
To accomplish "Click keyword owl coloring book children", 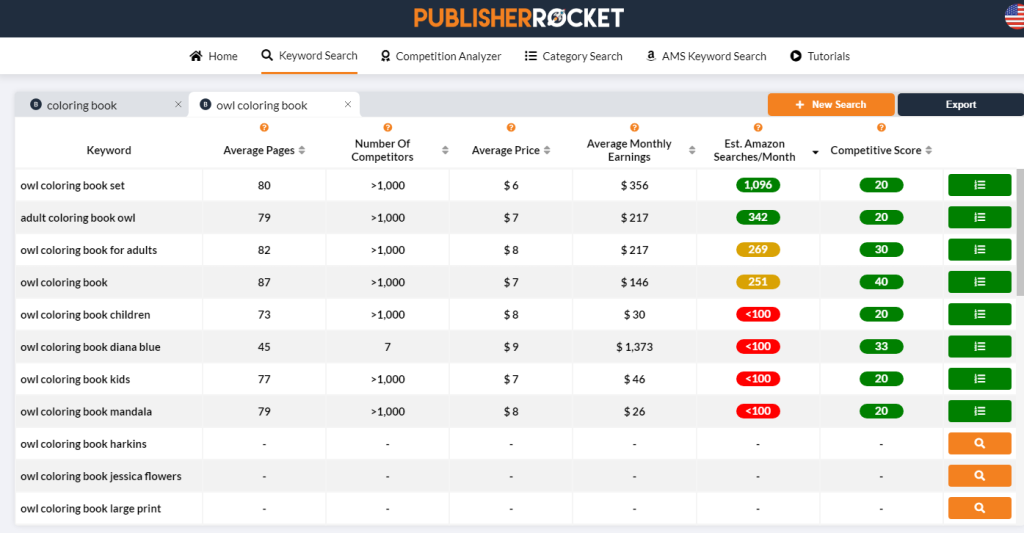I will pos(85,315).
